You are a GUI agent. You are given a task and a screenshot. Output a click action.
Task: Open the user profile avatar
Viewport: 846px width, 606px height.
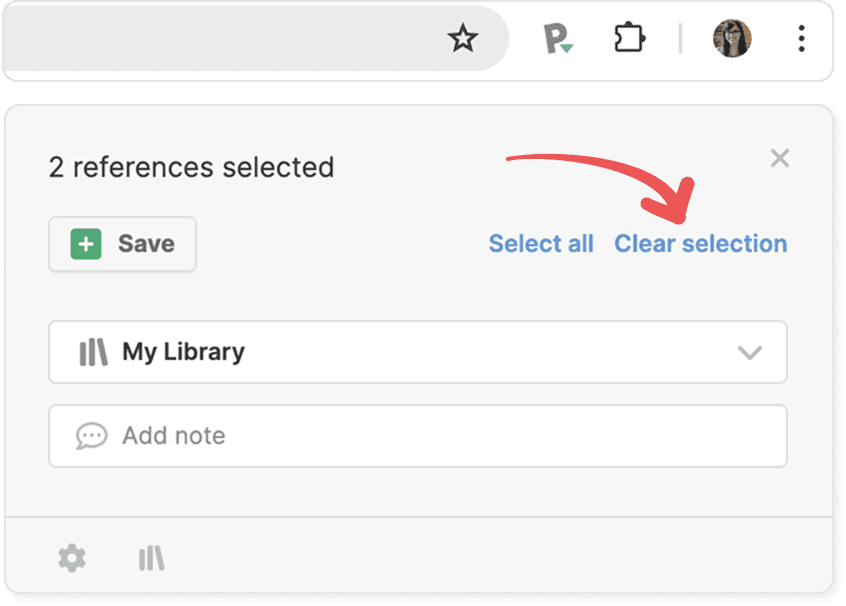point(731,39)
